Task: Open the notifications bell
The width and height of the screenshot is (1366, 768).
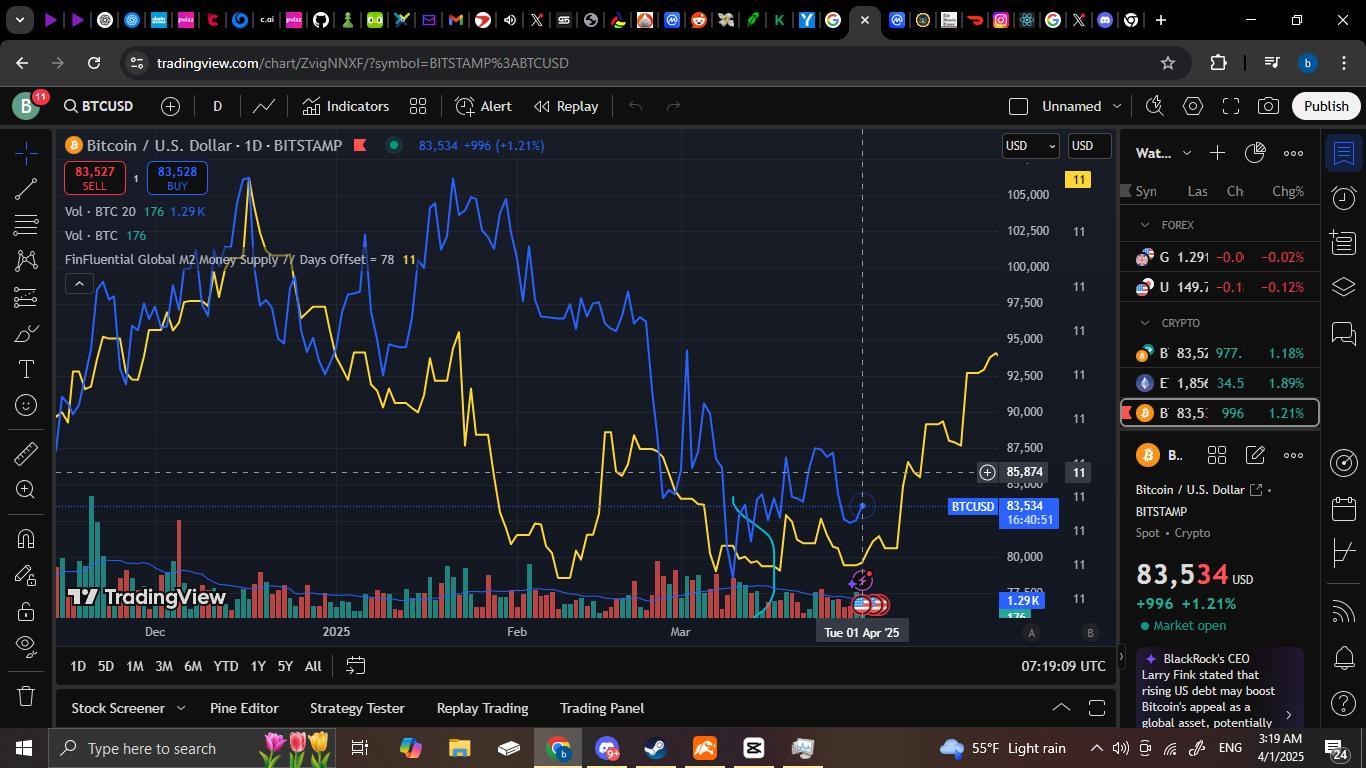Action: pos(1344,658)
